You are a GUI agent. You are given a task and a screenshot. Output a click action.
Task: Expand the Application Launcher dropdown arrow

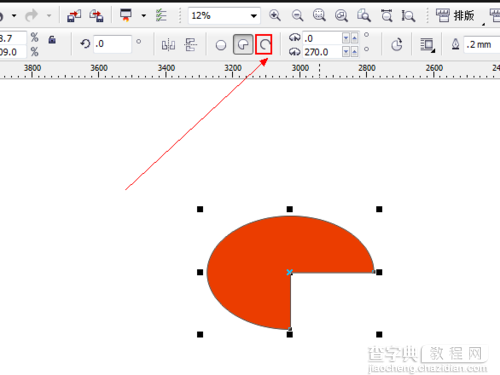[144, 16]
